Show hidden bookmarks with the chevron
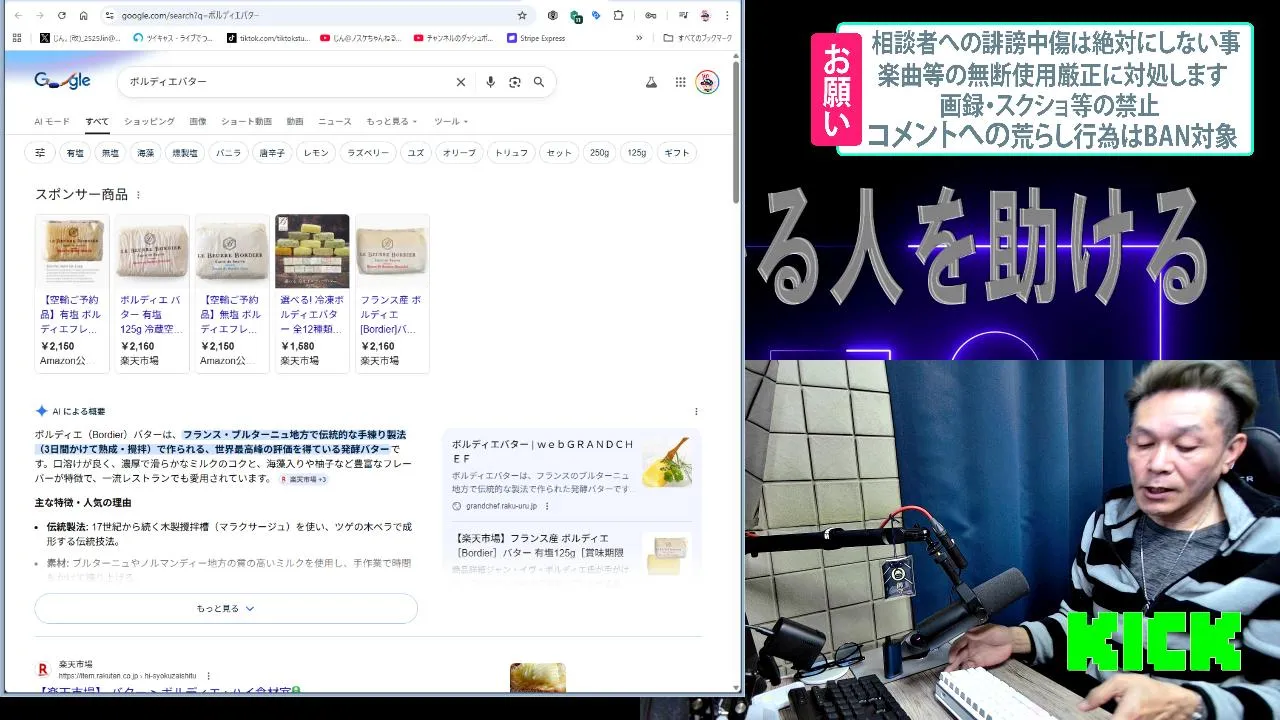Screen dimensions: 1280x720 click(639, 38)
